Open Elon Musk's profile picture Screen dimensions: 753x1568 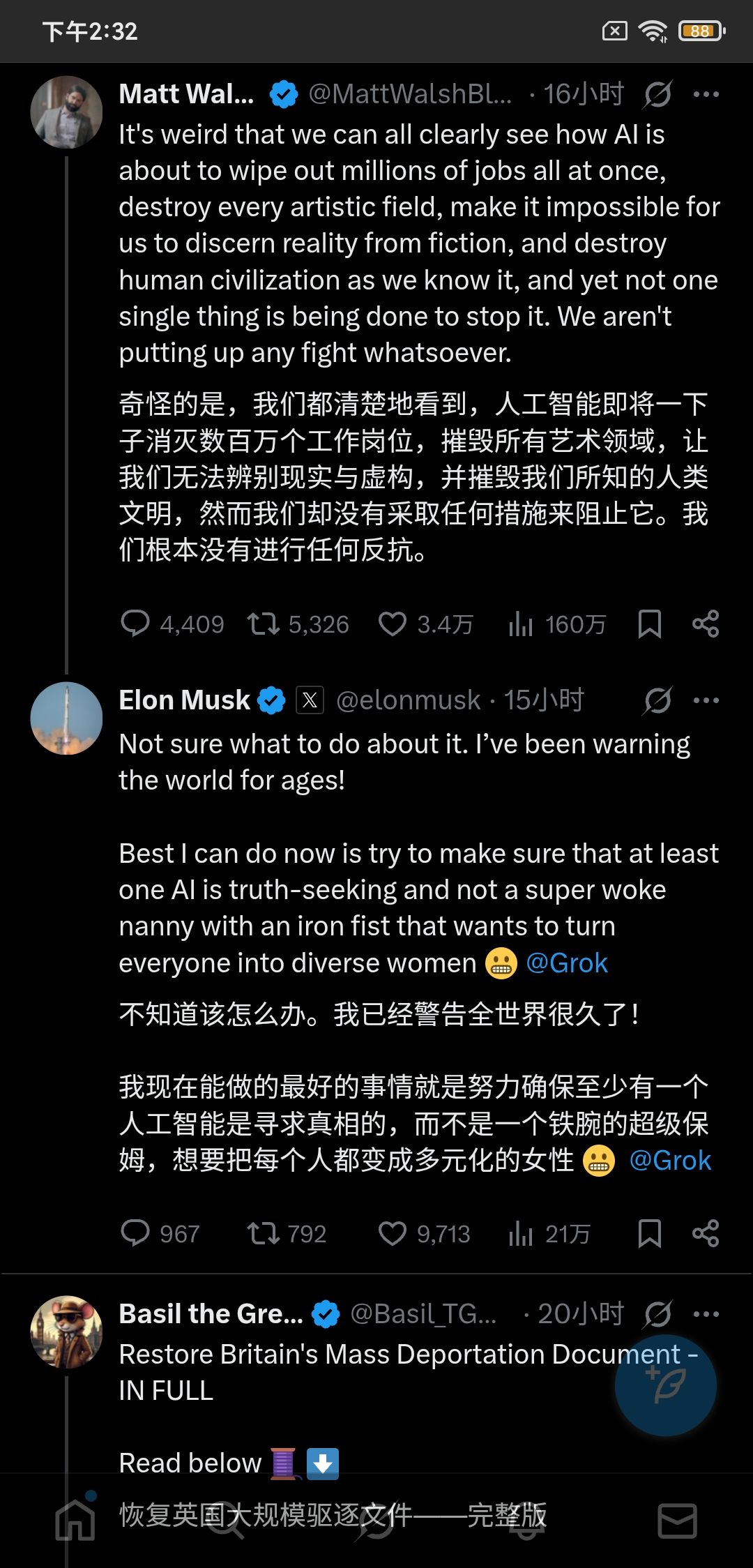coord(67,718)
